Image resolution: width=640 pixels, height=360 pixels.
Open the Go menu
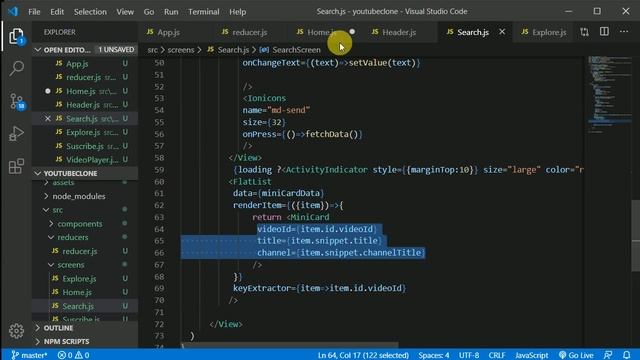point(149,12)
